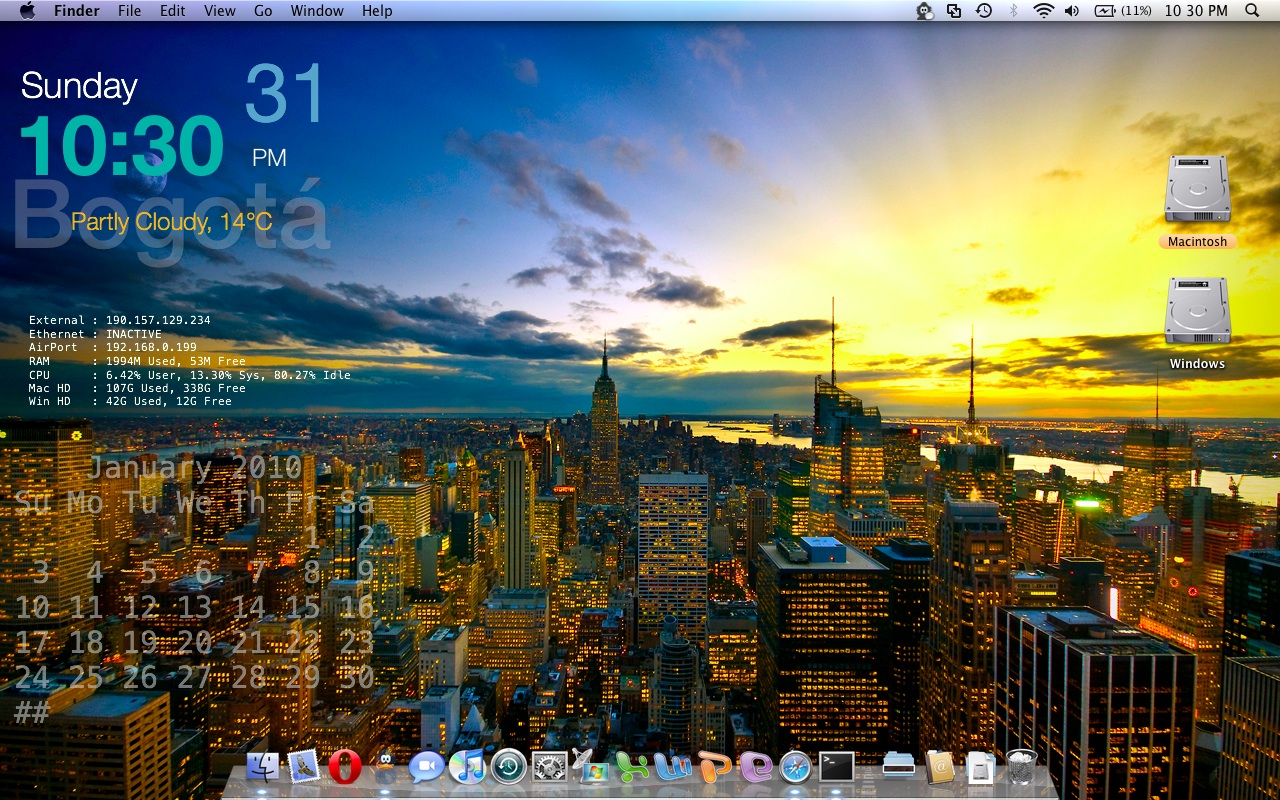Open Microsoft Entourage from the dock
This screenshot has height=800, width=1280.
click(756, 767)
